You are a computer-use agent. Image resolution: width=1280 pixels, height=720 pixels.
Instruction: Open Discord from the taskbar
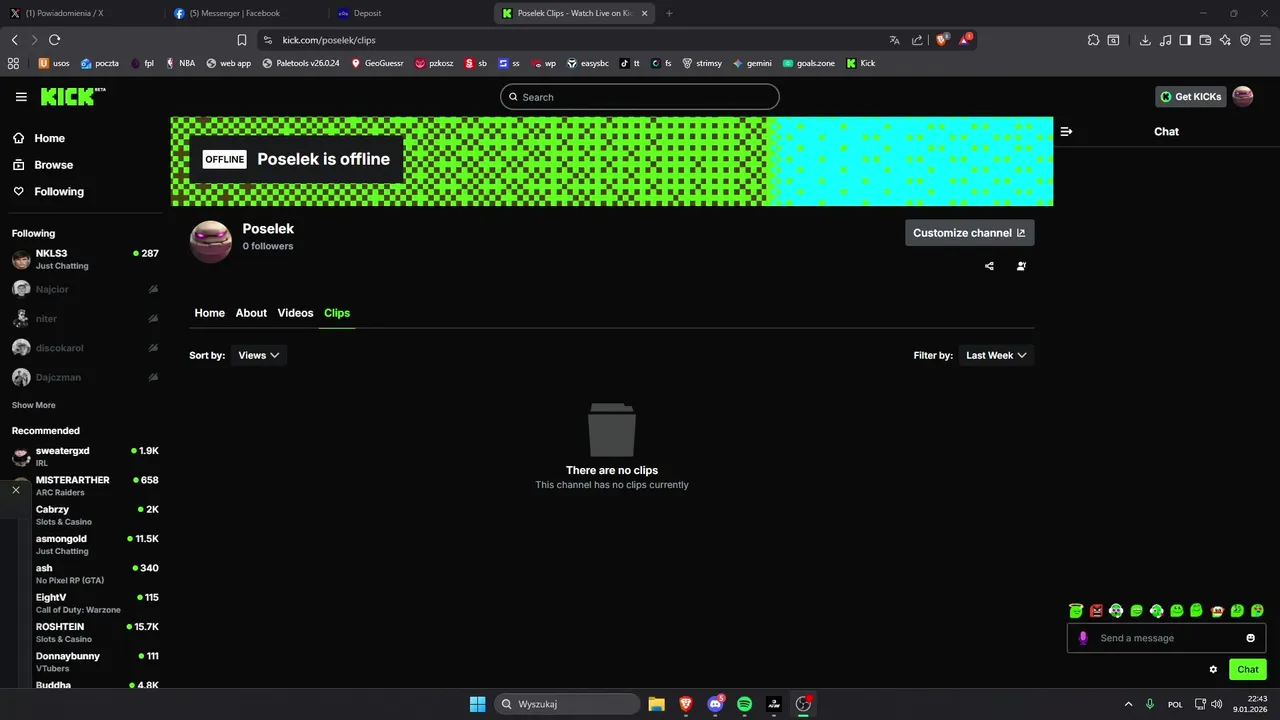(x=715, y=704)
